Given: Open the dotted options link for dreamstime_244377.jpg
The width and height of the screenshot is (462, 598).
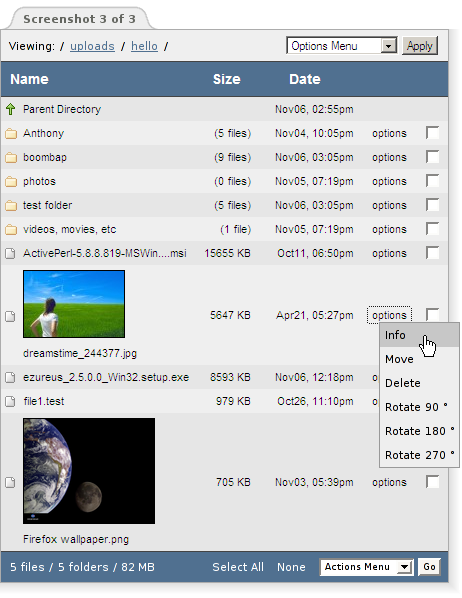Looking at the screenshot, I should (x=389, y=315).
